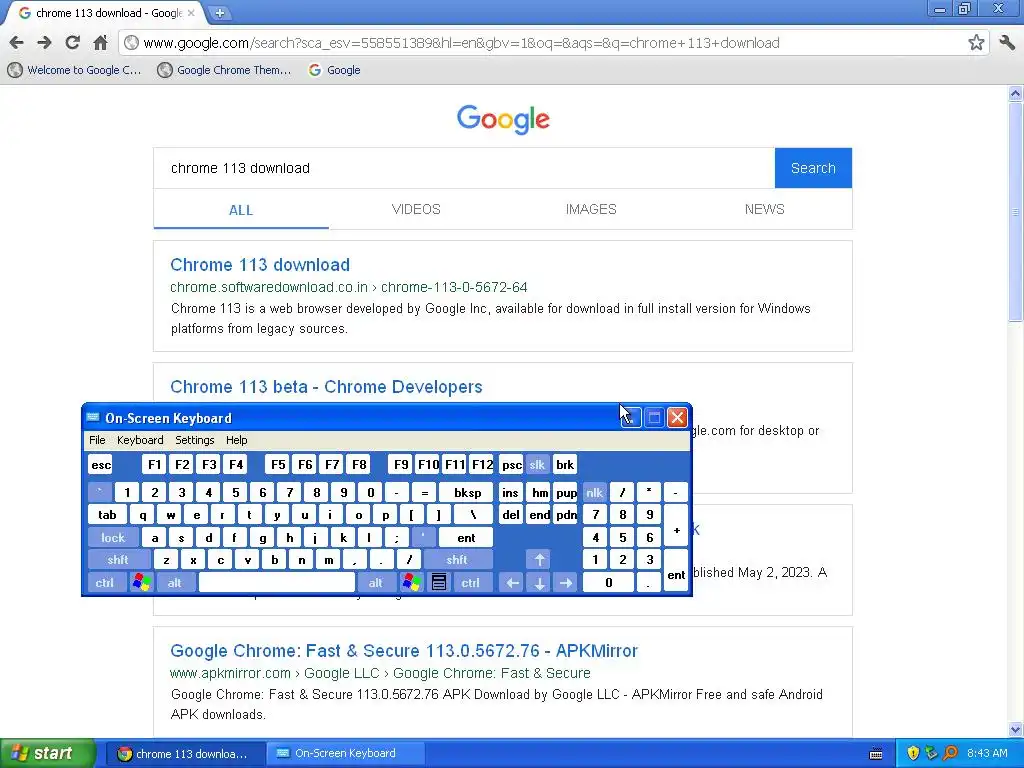Toggle scroll lock with the slk key
Image resolution: width=1024 pixels, height=768 pixels.
(537, 465)
